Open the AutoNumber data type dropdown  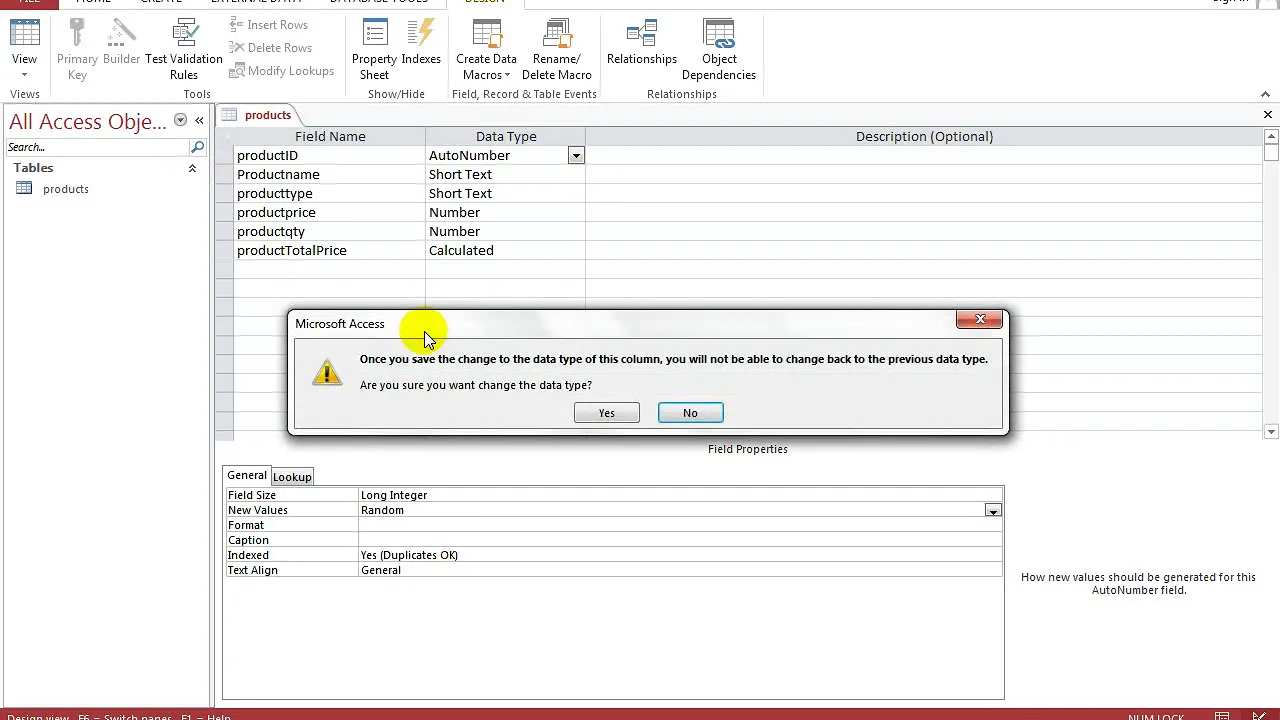(576, 156)
